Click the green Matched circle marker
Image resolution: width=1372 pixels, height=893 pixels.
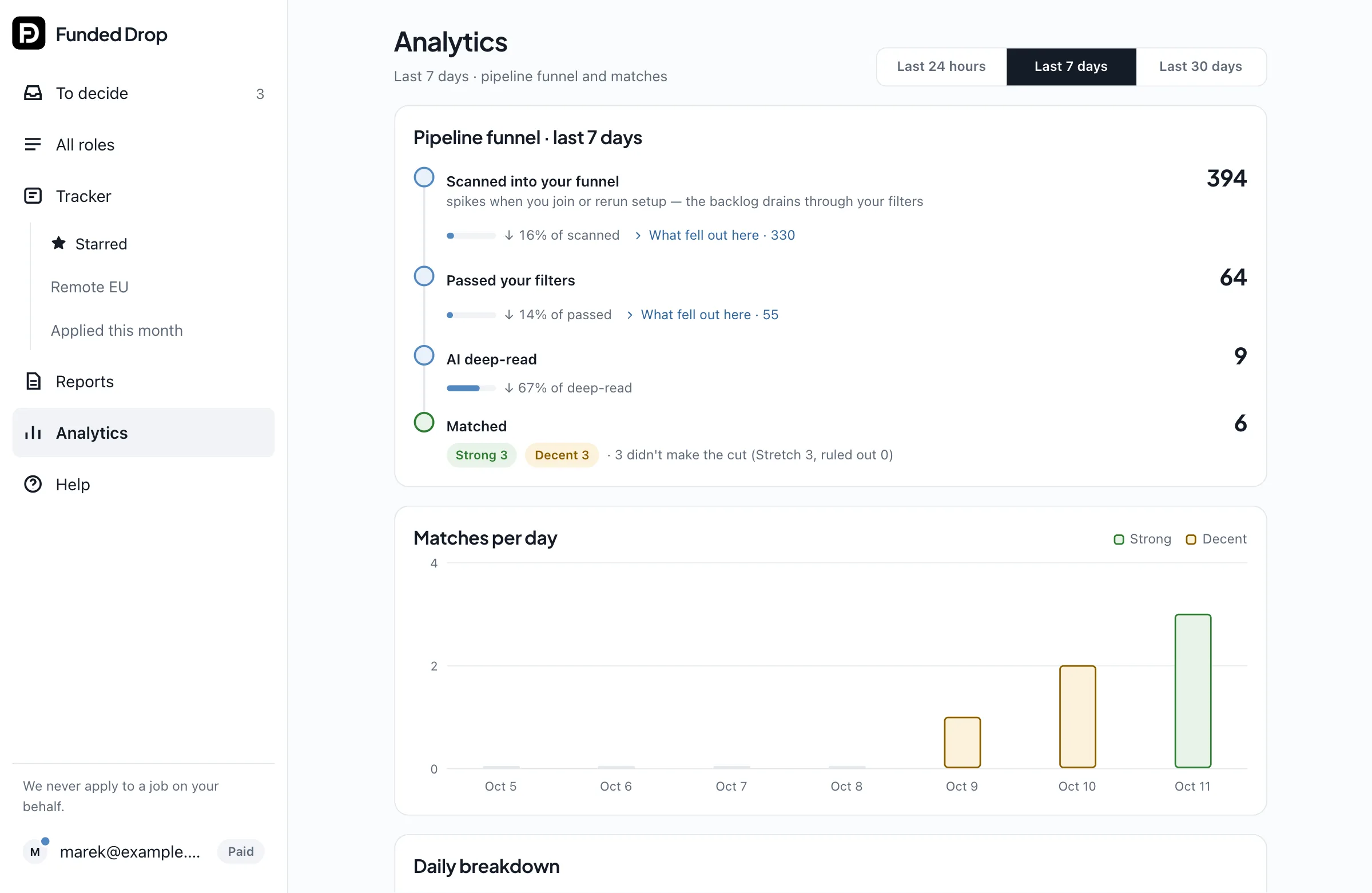coord(424,423)
